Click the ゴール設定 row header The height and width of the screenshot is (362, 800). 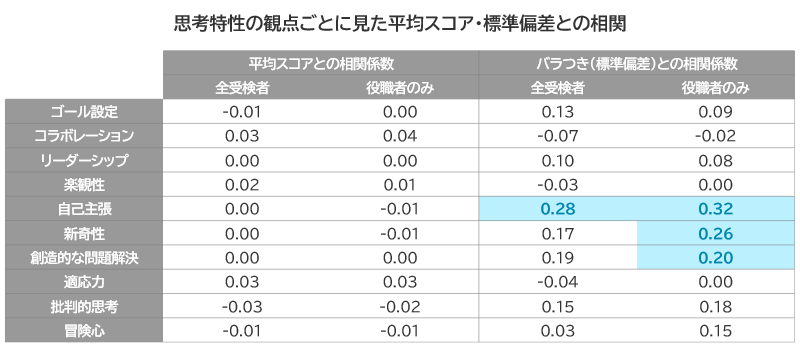click(x=84, y=112)
